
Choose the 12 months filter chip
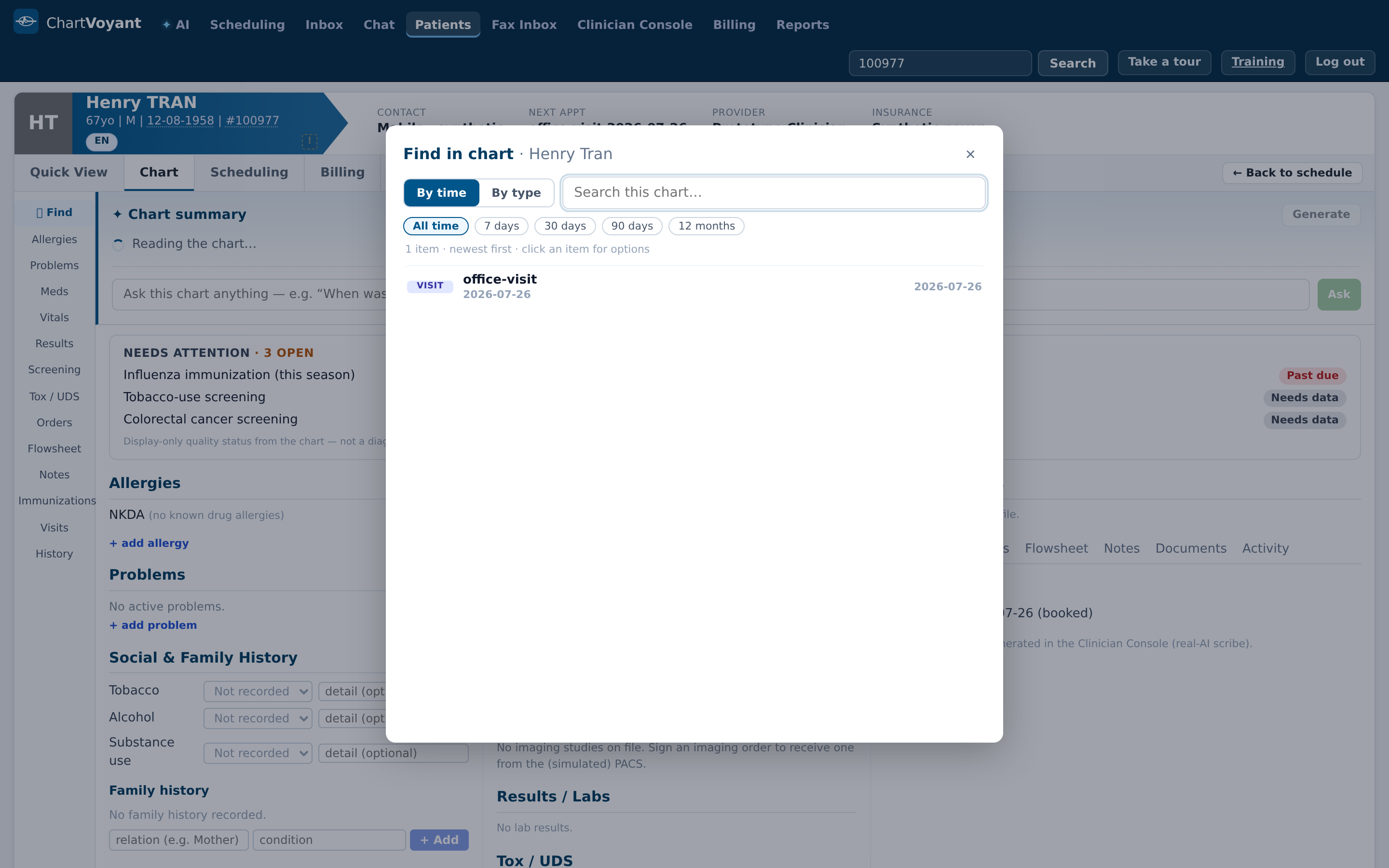coord(706,226)
